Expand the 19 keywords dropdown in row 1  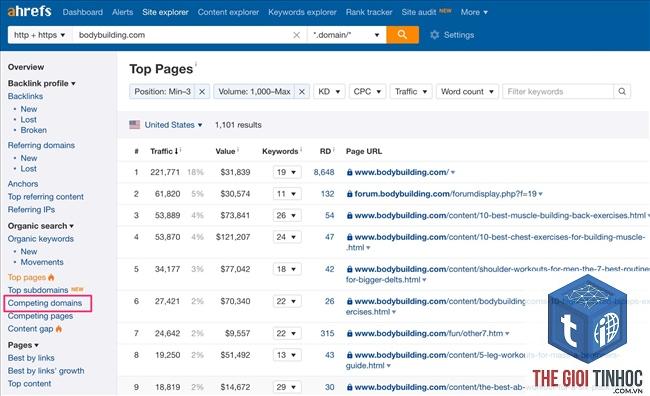tap(287, 172)
